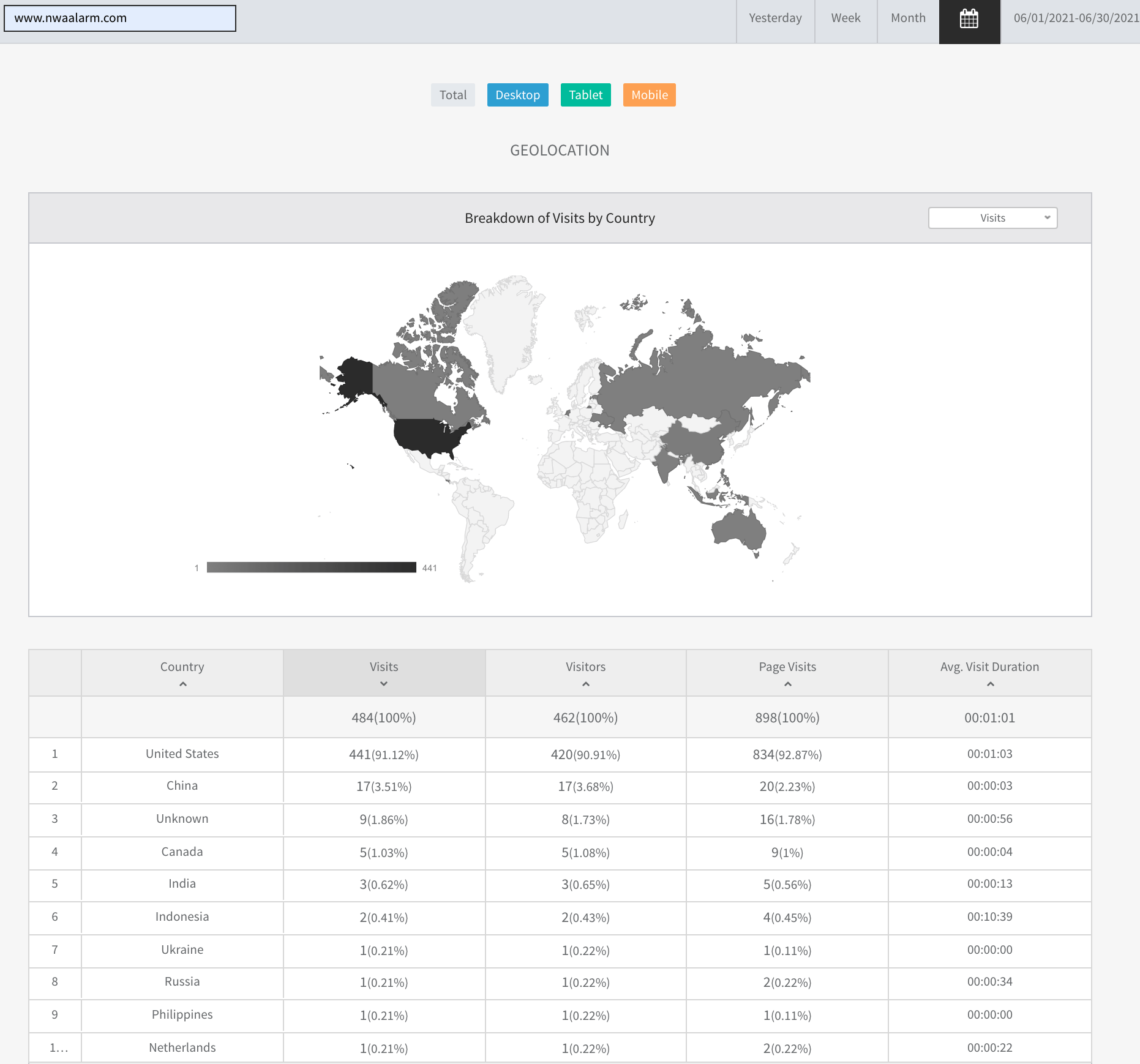Toggle the Tablet device filter

pyautogui.click(x=585, y=95)
